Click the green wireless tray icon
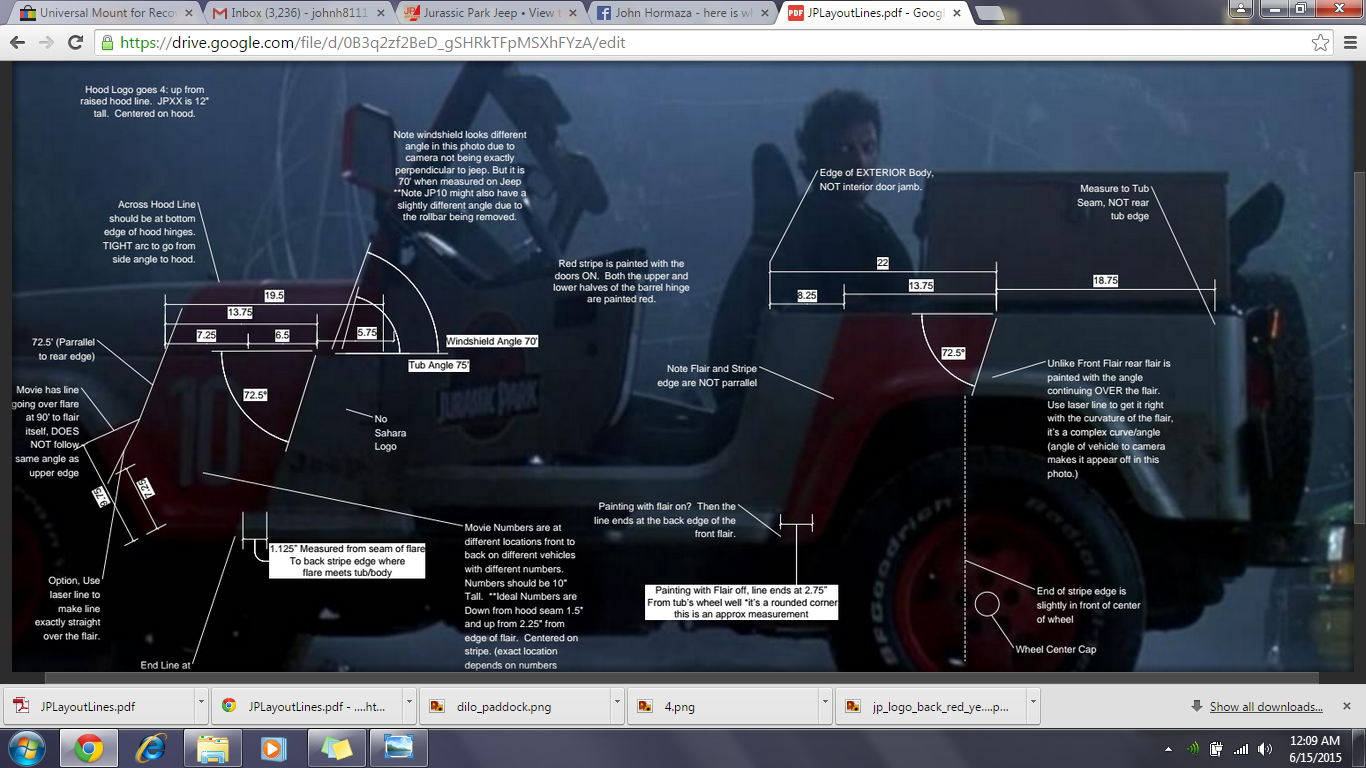Viewport: 1366px width, 768px height. tap(1193, 749)
